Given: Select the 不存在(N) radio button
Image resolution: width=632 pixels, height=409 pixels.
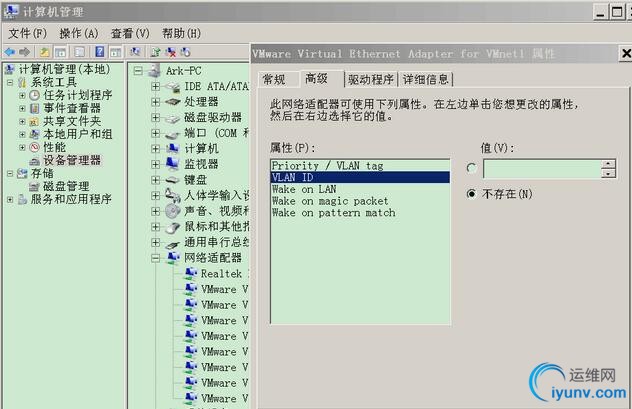Looking at the screenshot, I should click(471, 194).
